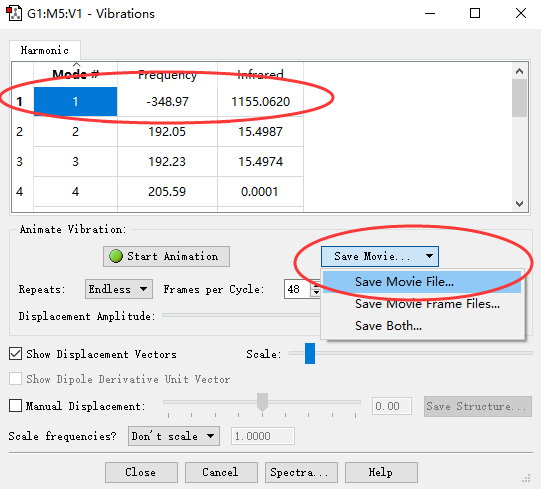541x489 pixels.
Task: Click the Help button
Action: pyautogui.click(x=381, y=472)
